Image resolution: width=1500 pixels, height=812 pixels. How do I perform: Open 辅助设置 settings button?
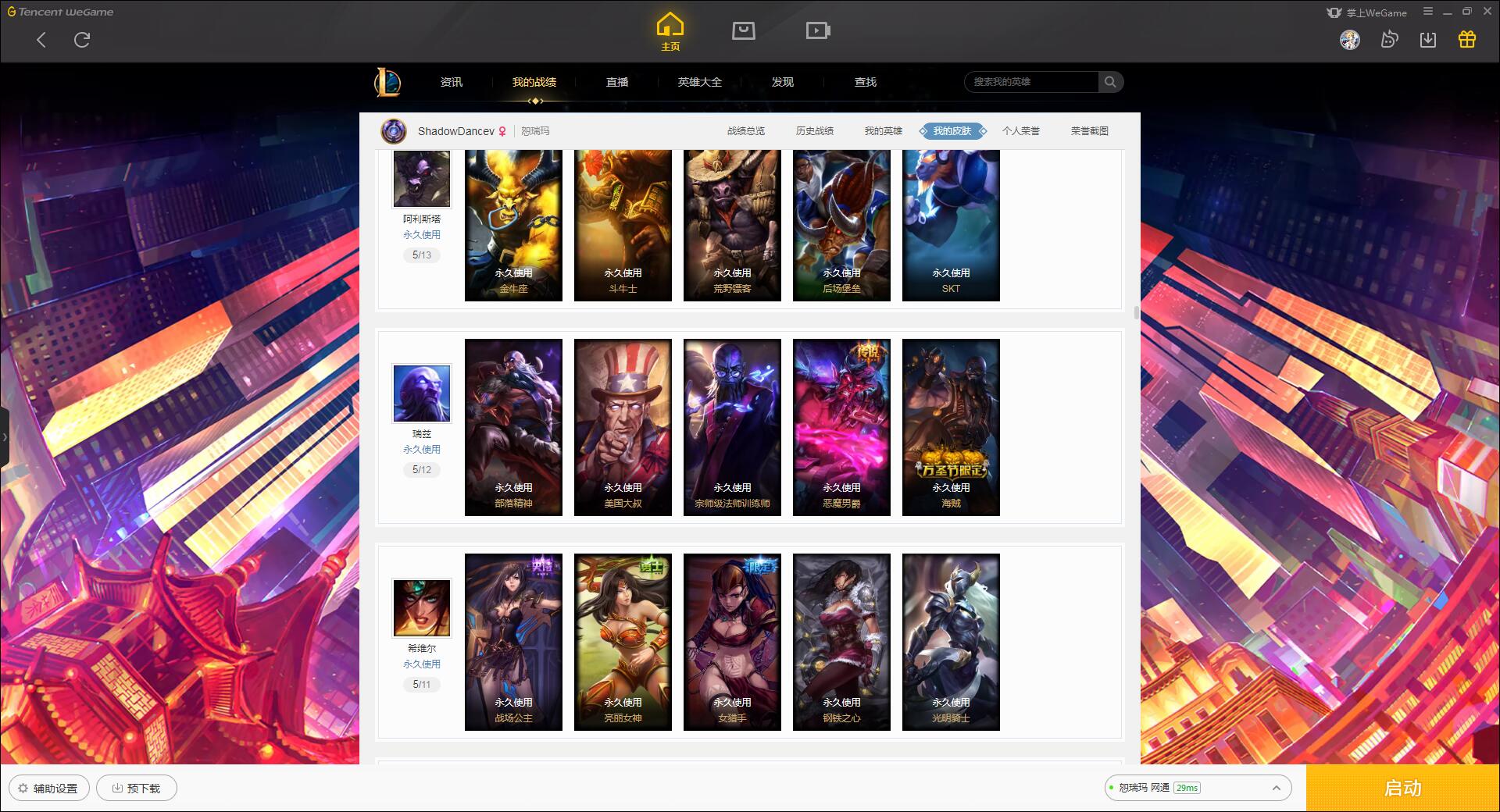point(48,789)
